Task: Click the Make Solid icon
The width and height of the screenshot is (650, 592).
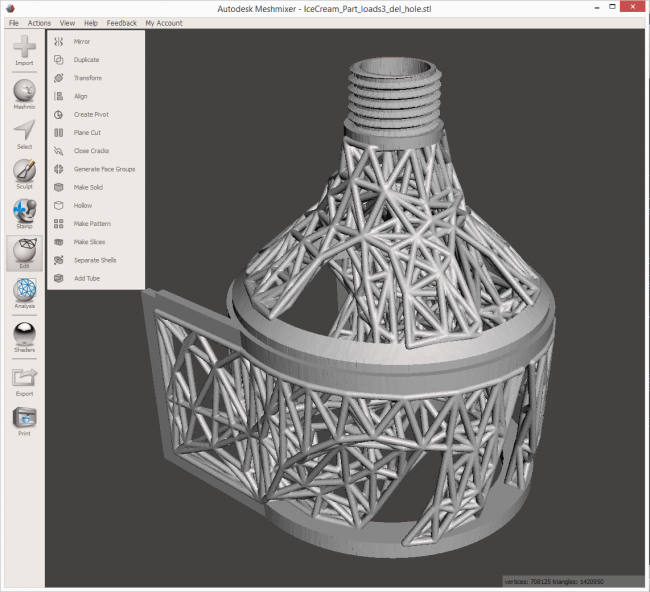Action: click(58, 187)
